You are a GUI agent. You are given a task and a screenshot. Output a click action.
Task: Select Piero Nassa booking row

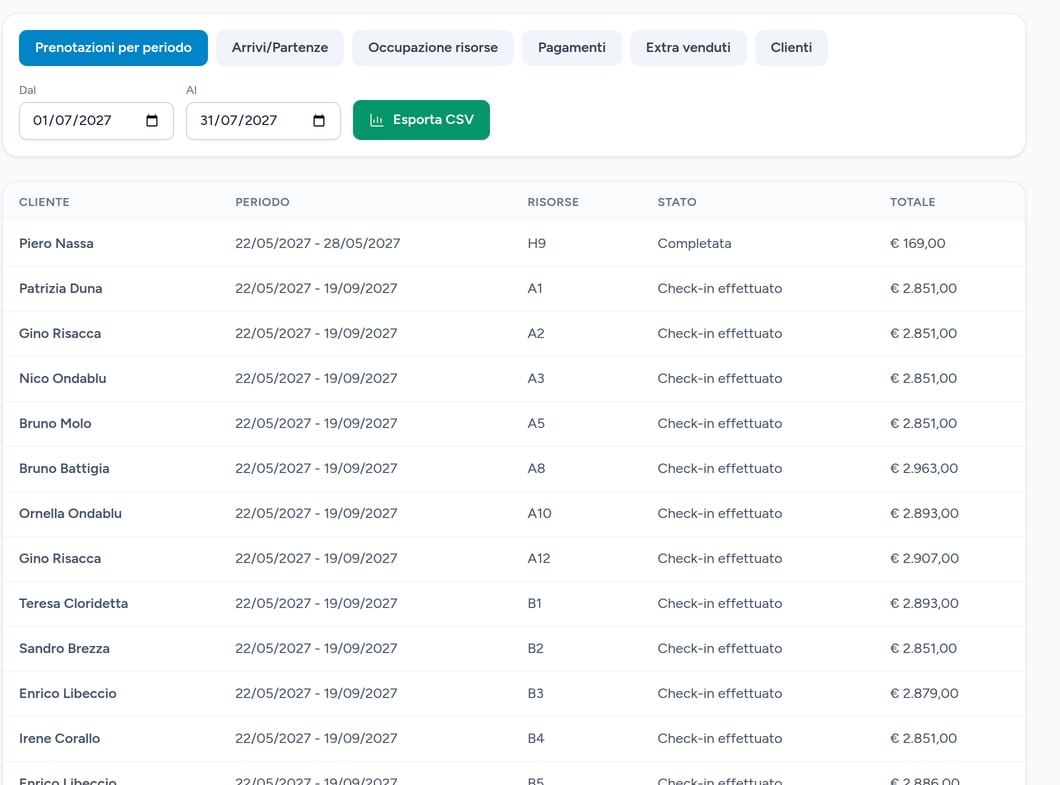514,243
